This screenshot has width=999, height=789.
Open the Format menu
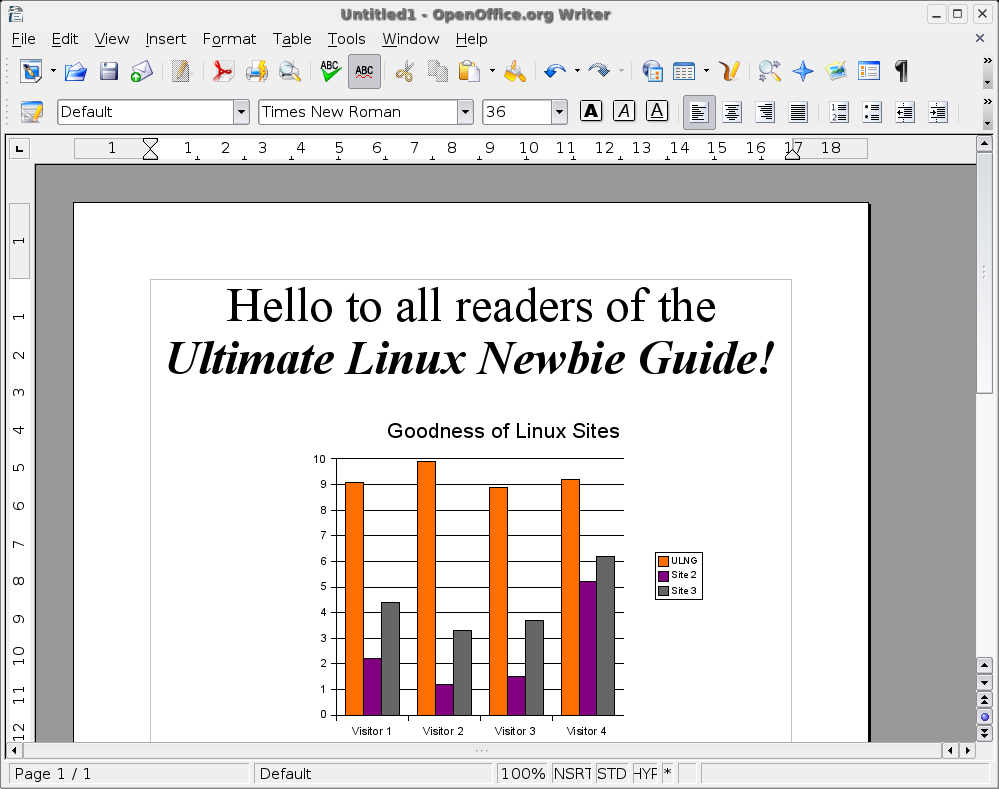[229, 39]
